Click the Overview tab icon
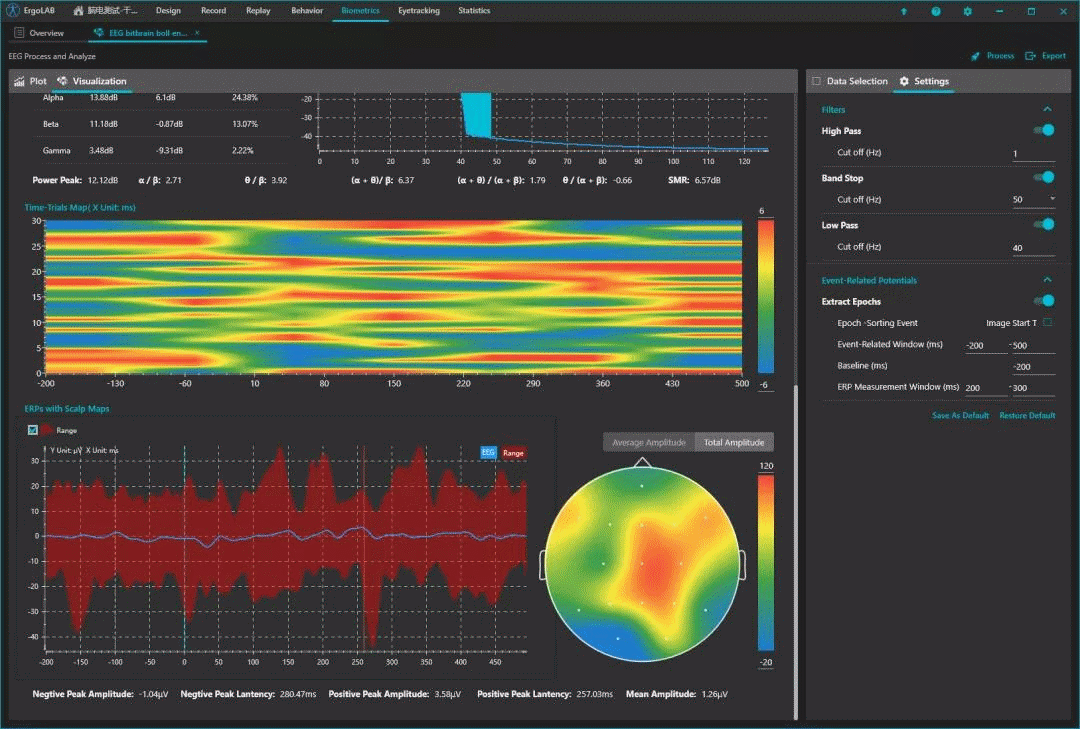The width and height of the screenshot is (1080, 729). point(19,33)
